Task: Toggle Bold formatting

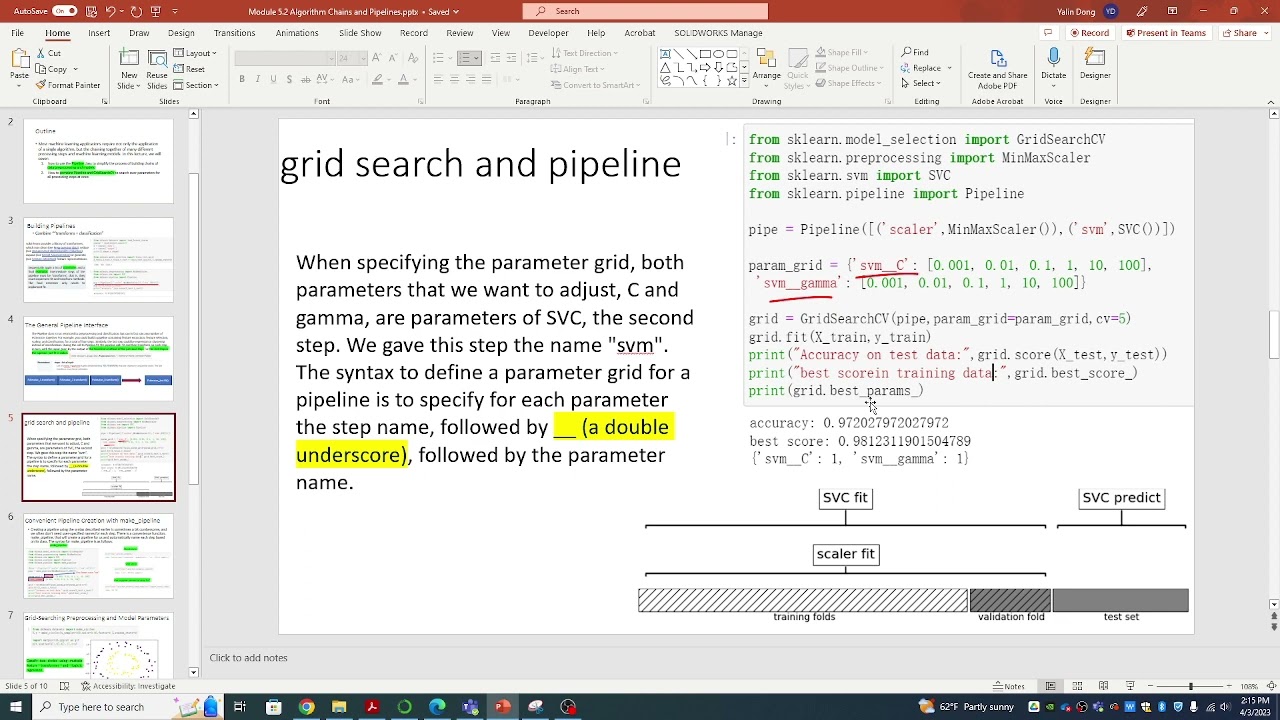Action: 242,80
